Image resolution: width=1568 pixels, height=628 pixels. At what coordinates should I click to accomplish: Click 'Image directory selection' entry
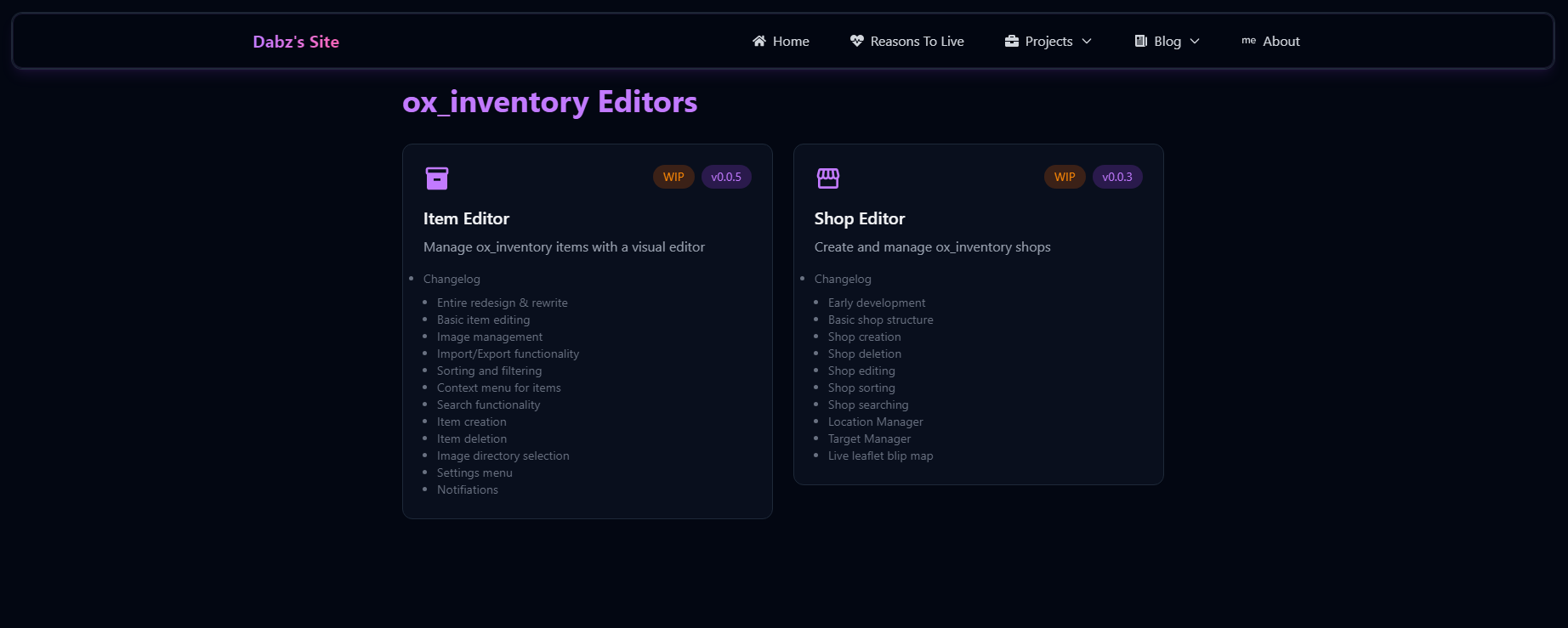[x=503, y=455]
